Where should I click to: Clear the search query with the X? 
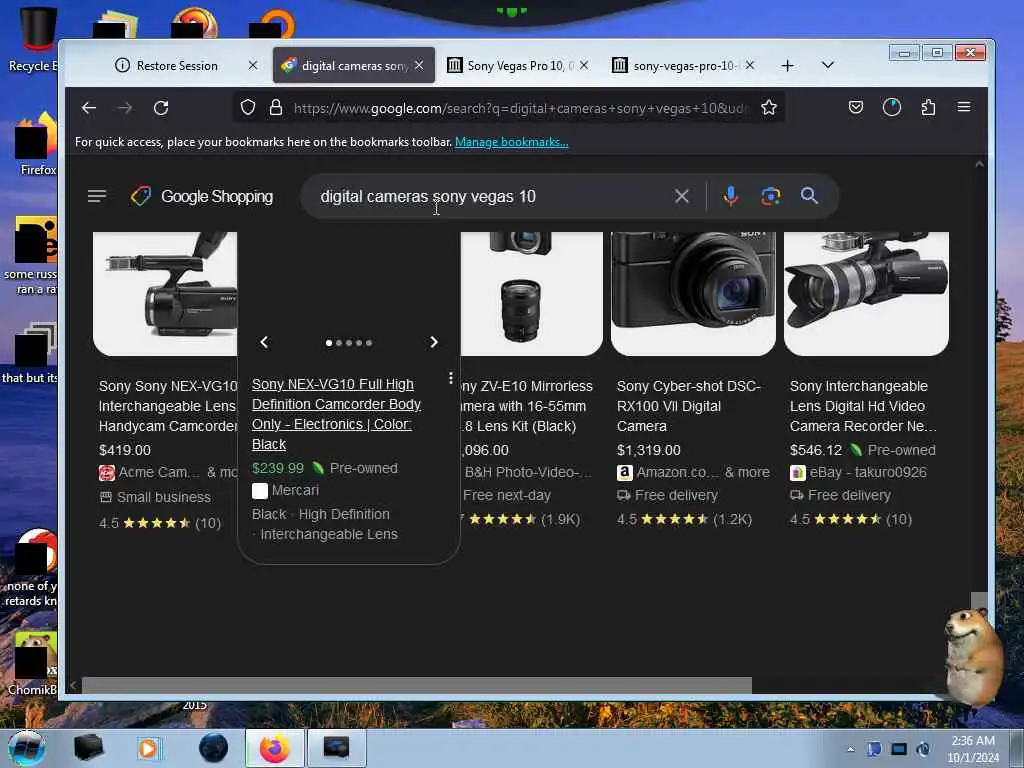[682, 196]
